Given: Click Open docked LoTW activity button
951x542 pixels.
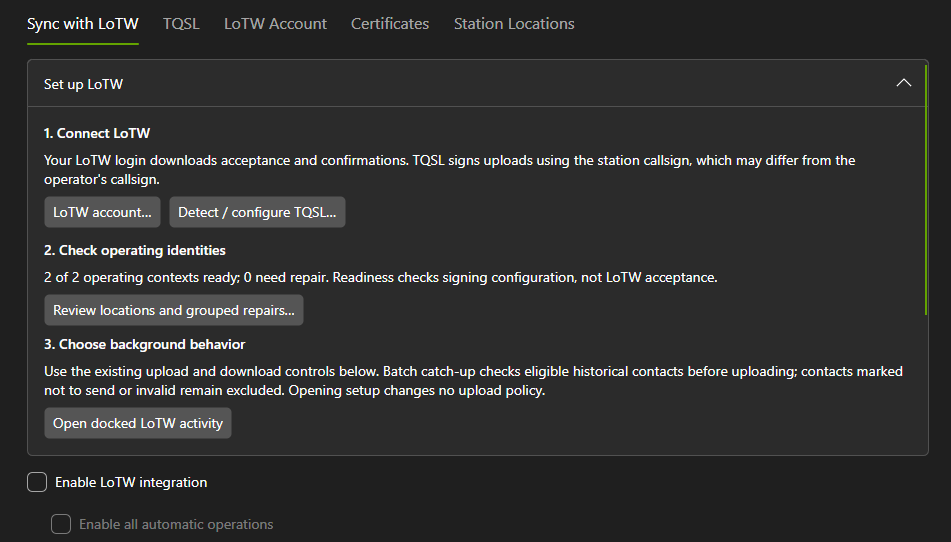Looking at the screenshot, I should click(138, 423).
